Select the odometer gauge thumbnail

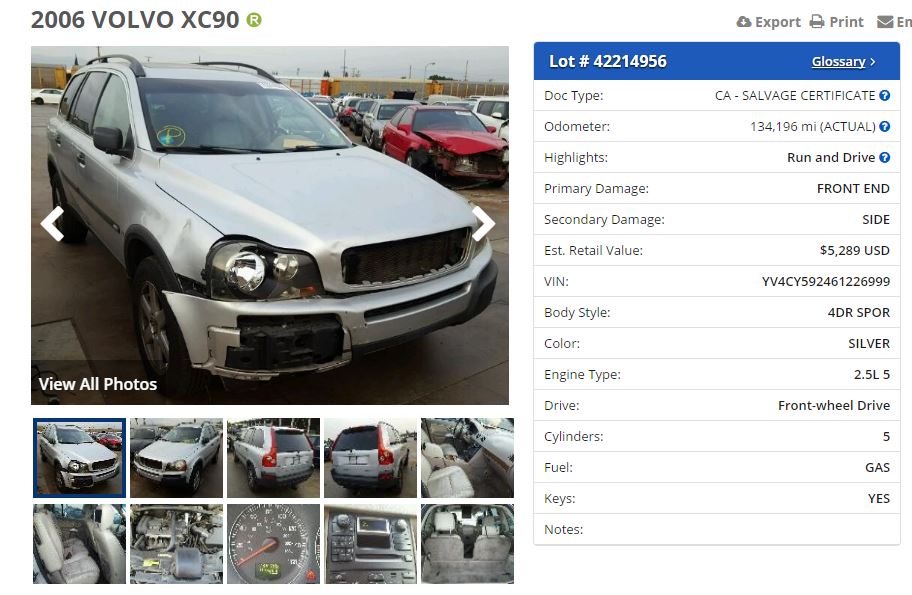pos(273,544)
